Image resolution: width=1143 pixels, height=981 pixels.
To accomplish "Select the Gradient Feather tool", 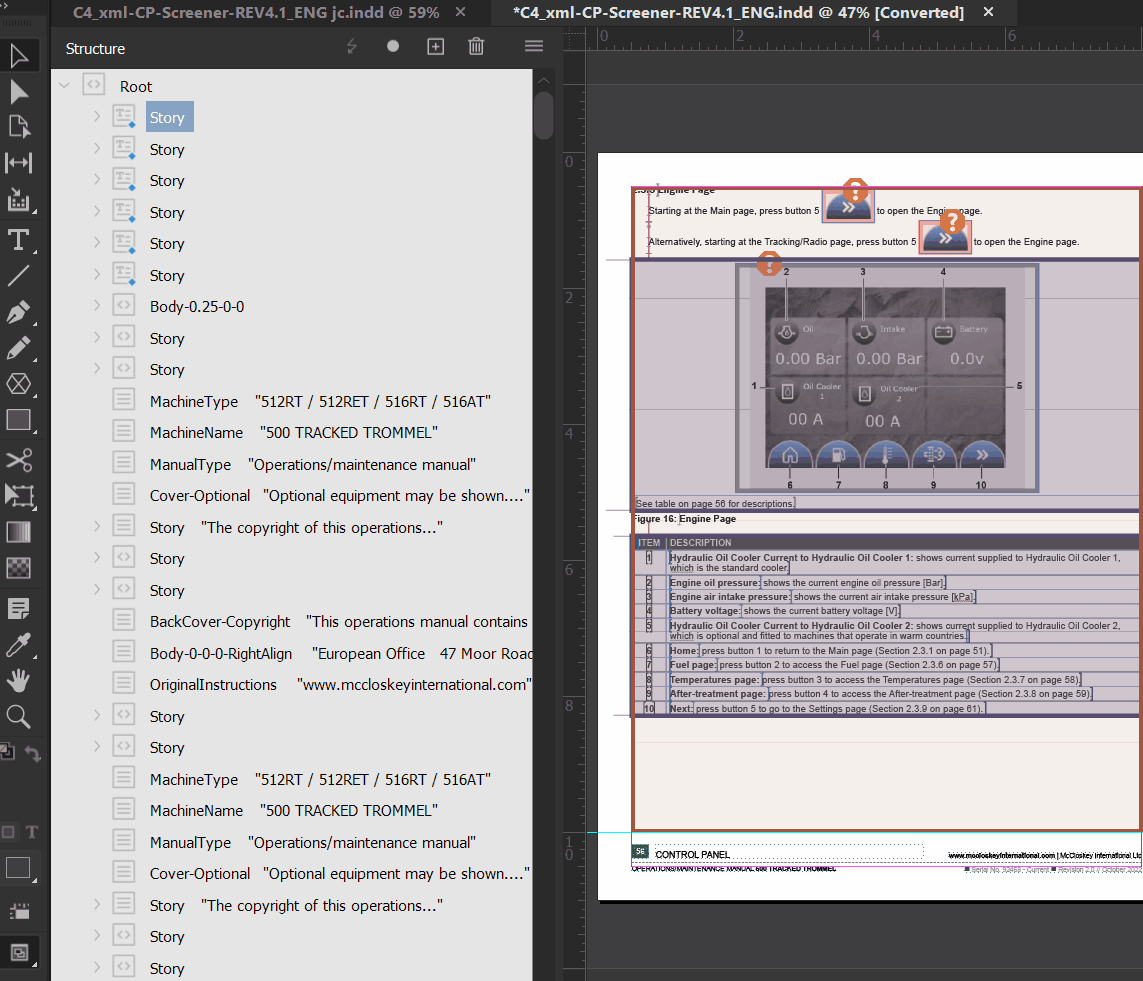I will point(18,568).
